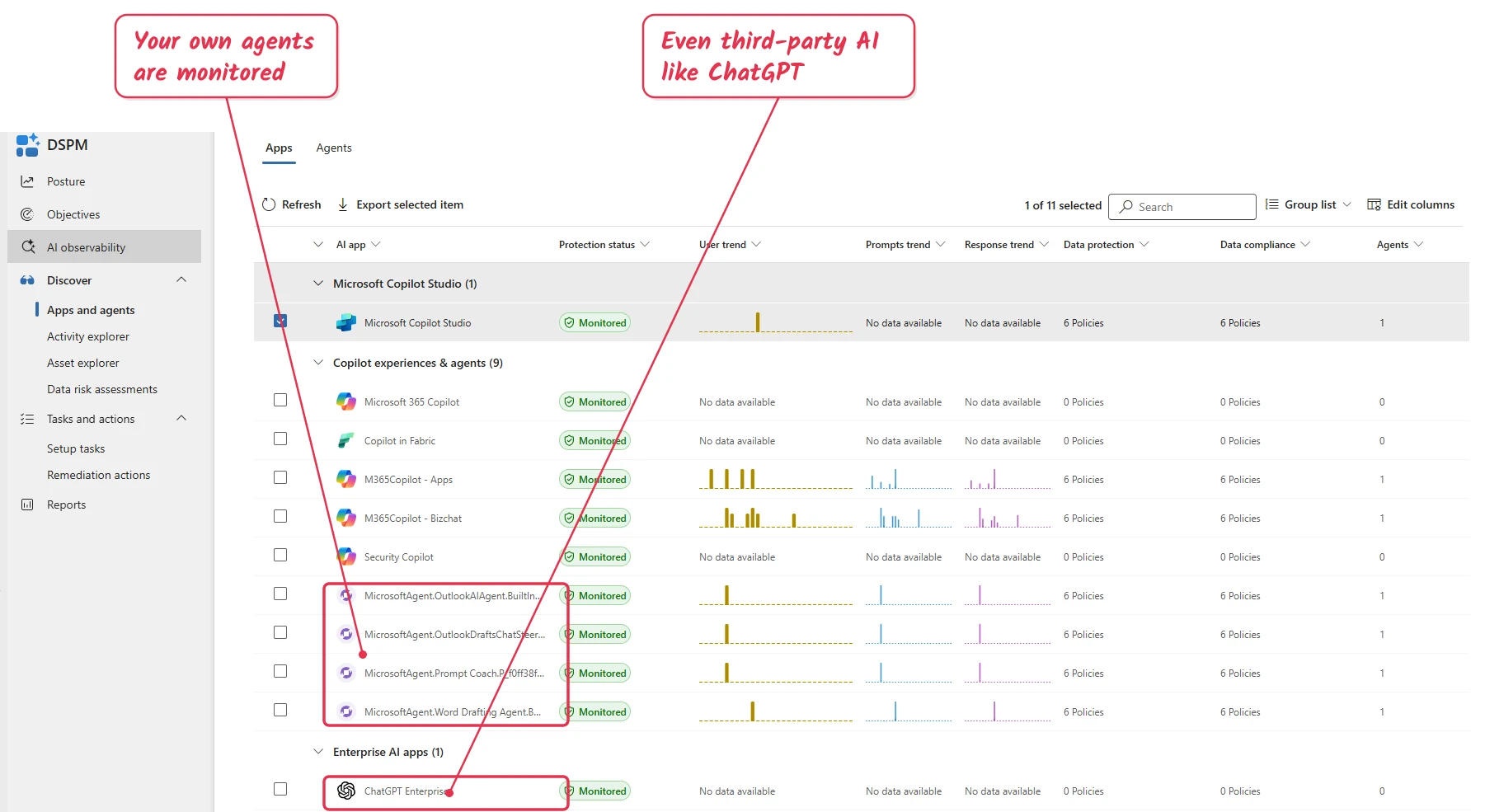Uncheck the Microsoft Copilot Studio row checkbox
The image size is (1485, 812).
(x=280, y=321)
